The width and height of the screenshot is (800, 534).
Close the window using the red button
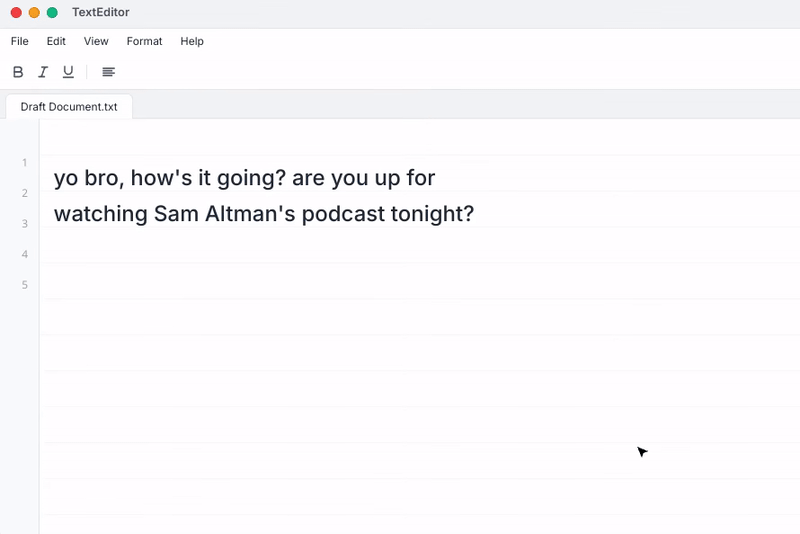coord(16,13)
